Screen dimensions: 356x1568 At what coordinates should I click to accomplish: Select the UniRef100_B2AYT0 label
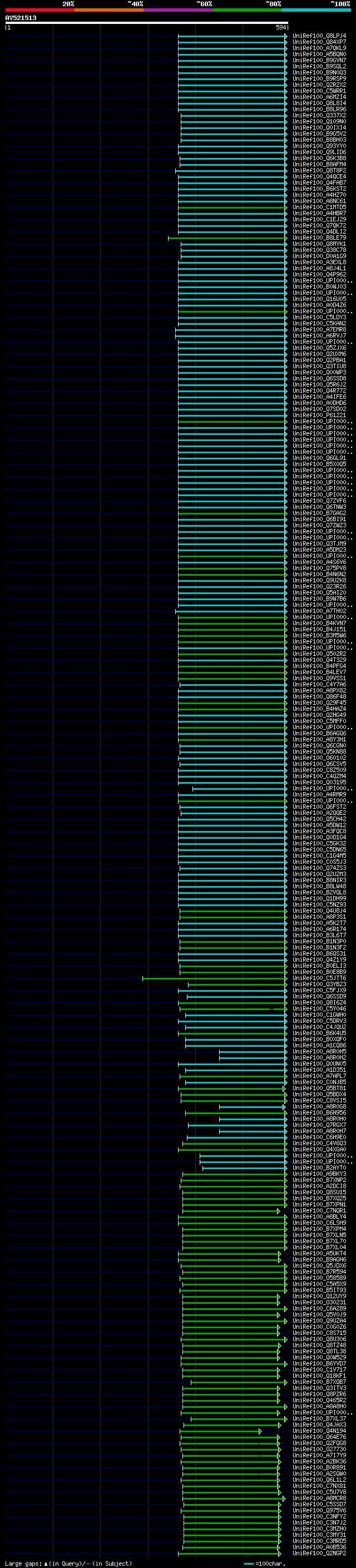pyautogui.click(x=319, y=1168)
